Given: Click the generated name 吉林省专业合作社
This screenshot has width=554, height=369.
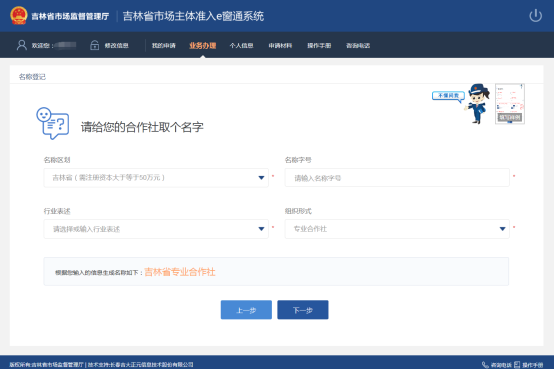Looking at the screenshot, I should click(x=180, y=272).
